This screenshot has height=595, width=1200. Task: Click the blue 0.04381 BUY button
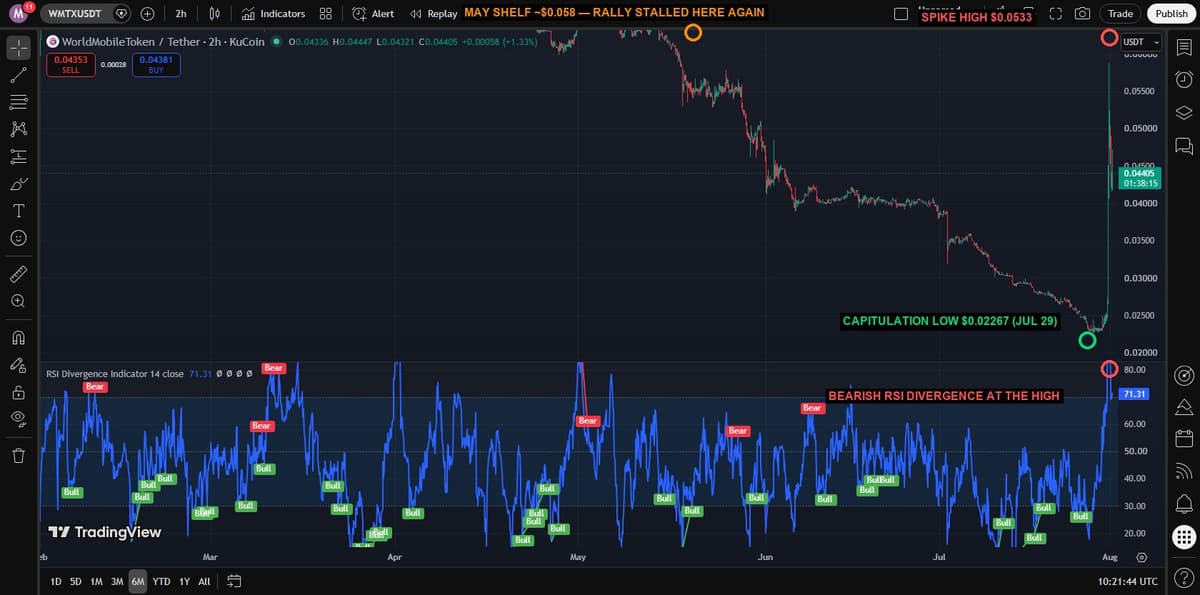[x=156, y=65]
